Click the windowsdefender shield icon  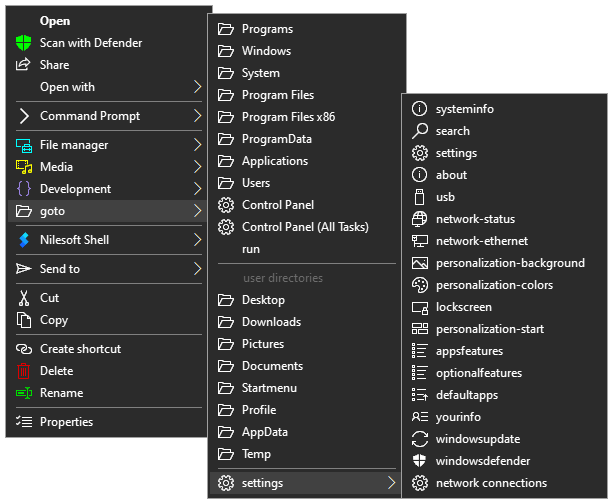[420, 461]
